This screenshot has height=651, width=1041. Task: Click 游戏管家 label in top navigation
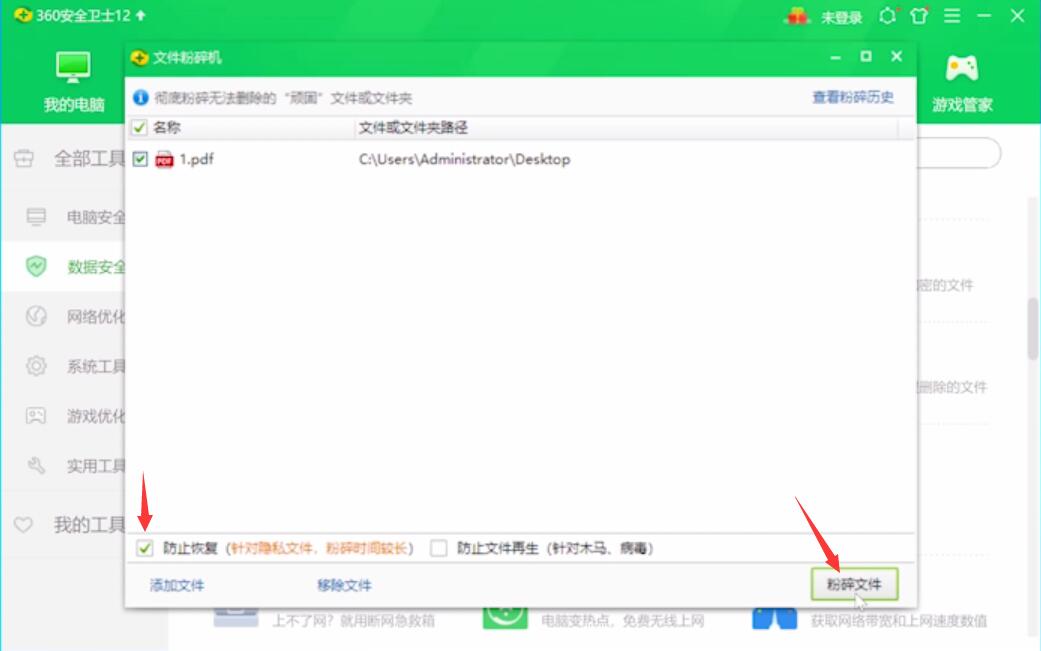(962, 105)
